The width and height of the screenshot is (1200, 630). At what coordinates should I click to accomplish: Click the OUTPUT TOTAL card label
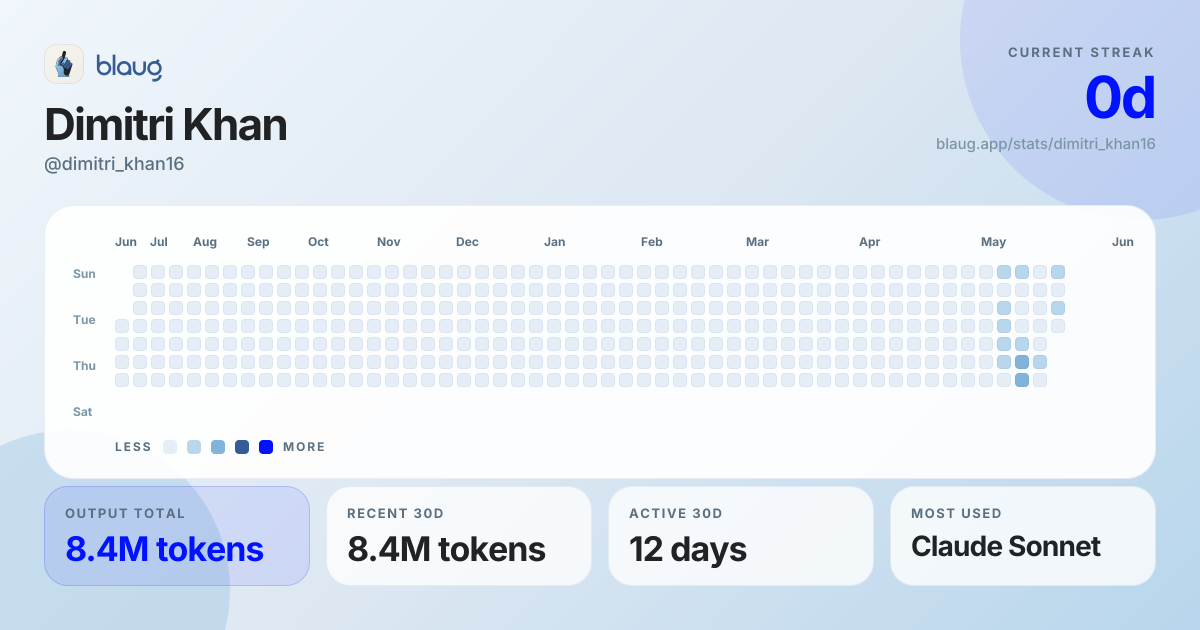click(x=125, y=514)
